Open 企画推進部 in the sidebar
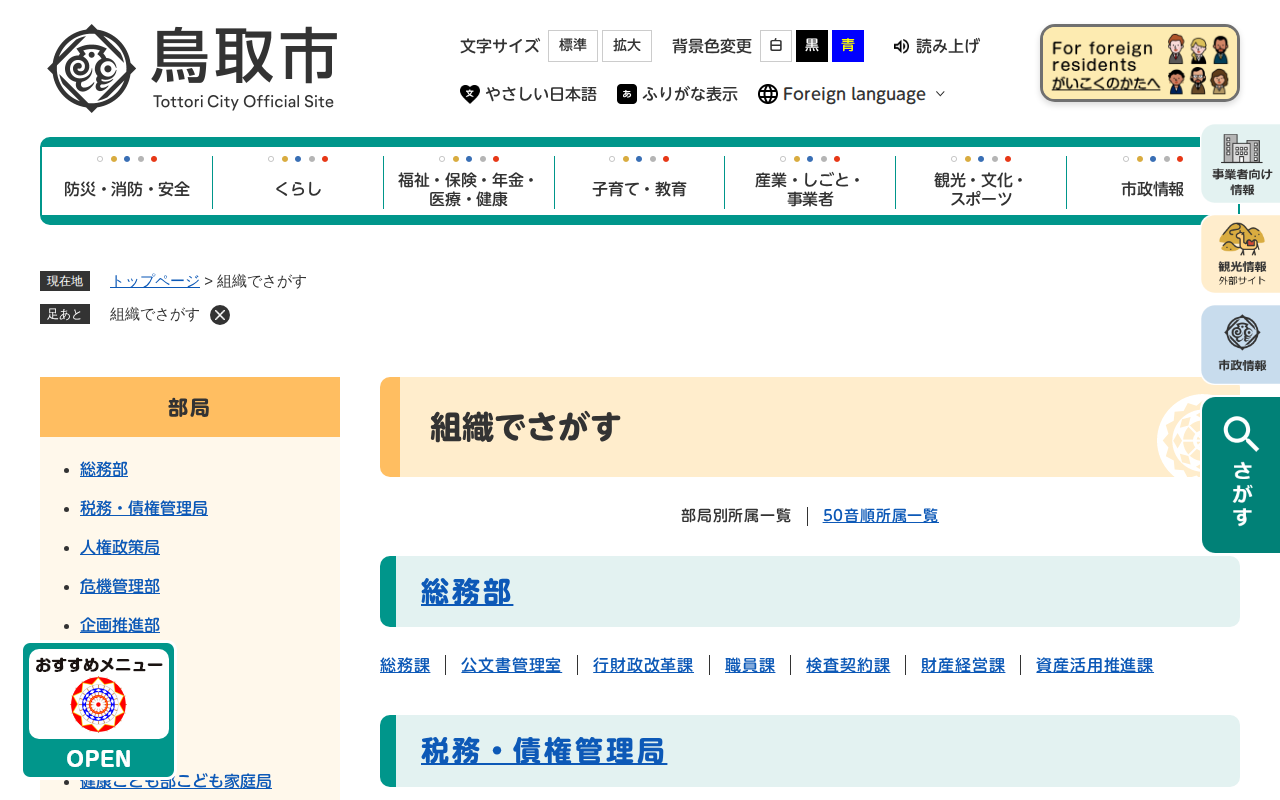 tap(120, 625)
